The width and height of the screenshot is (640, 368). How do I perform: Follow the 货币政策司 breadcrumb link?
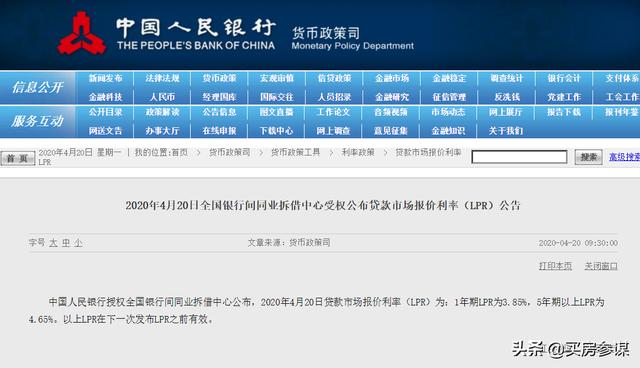pos(229,152)
